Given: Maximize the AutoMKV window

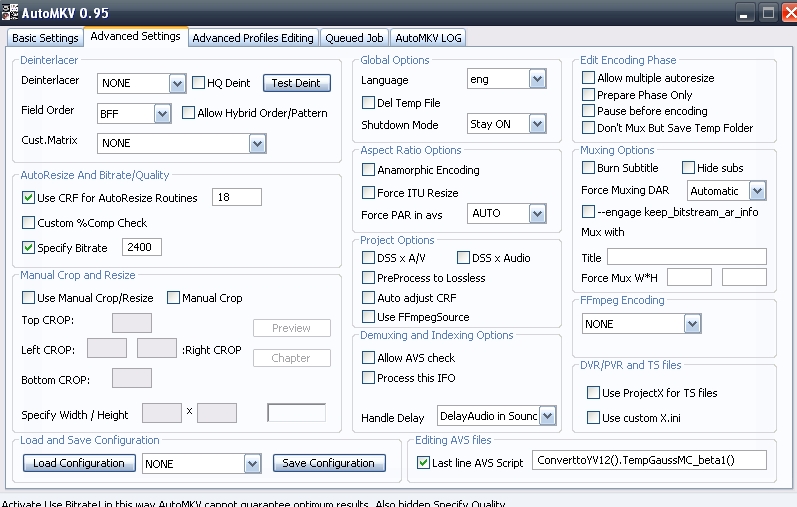Looking at the screenshot, I should click(x=769, y=13).
